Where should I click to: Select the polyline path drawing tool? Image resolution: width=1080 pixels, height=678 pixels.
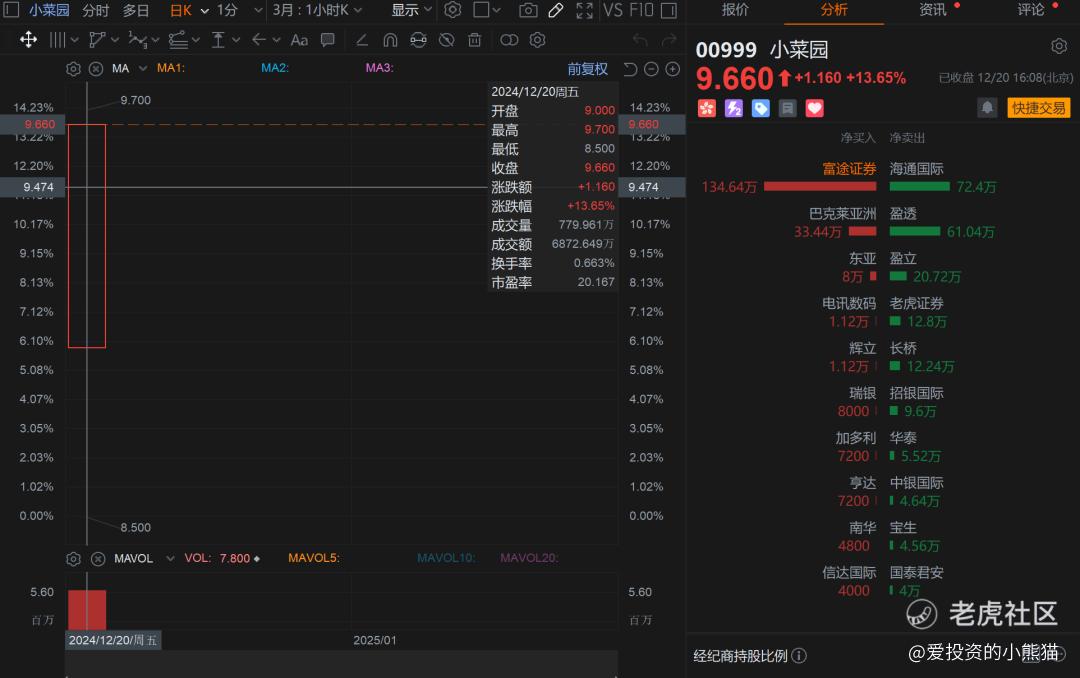pos(98,40)
